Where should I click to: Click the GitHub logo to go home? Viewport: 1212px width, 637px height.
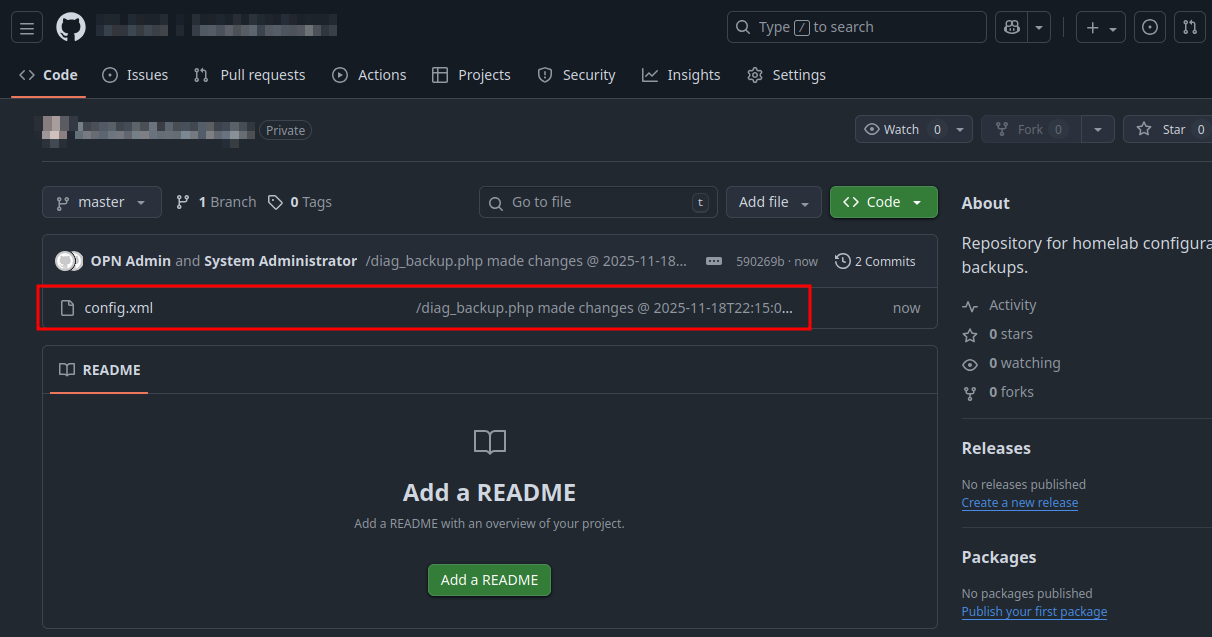click(x=70, y=26)
